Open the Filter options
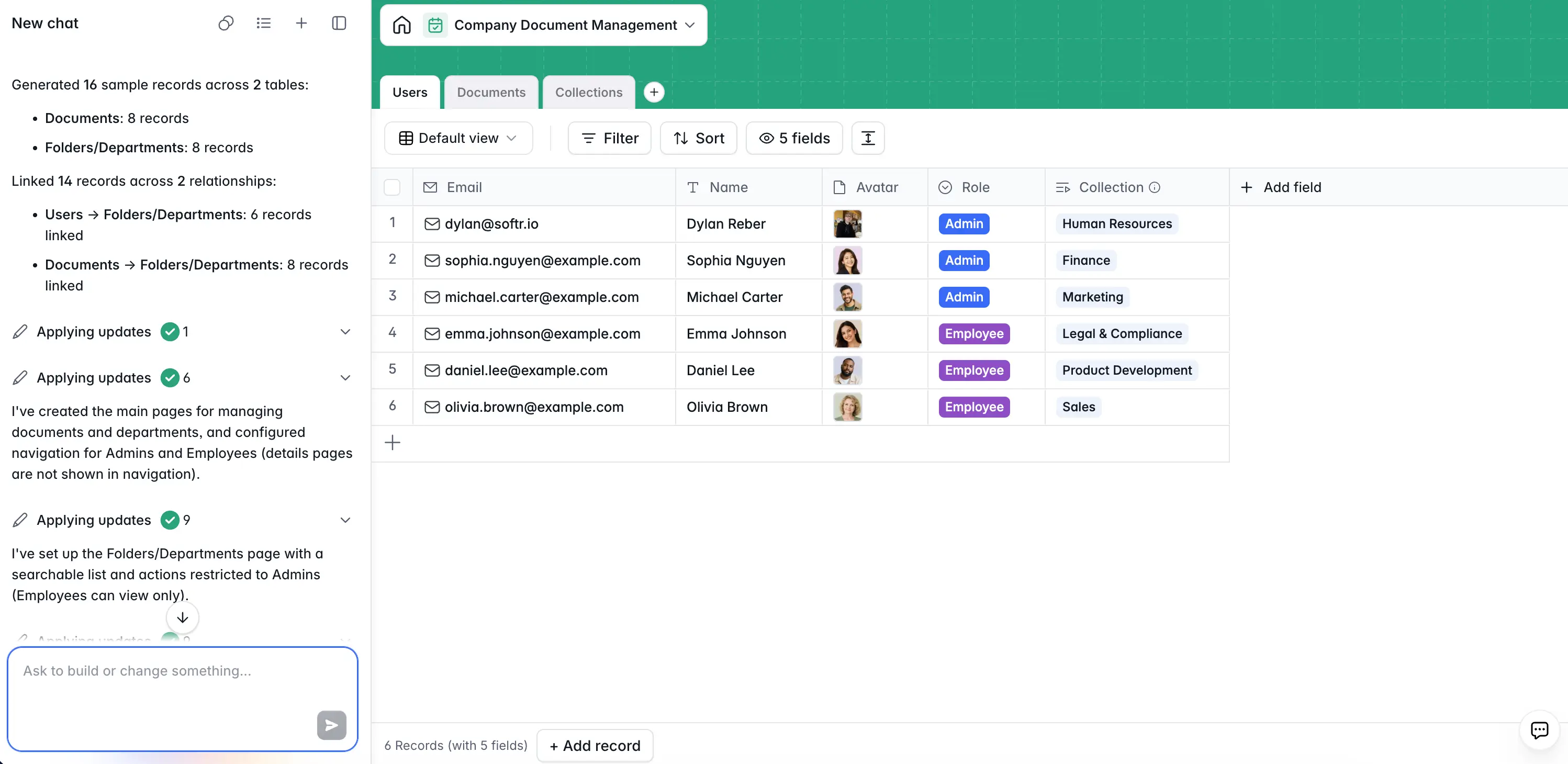The width and height of the screenshot is (1568, 764). point(609,138)
